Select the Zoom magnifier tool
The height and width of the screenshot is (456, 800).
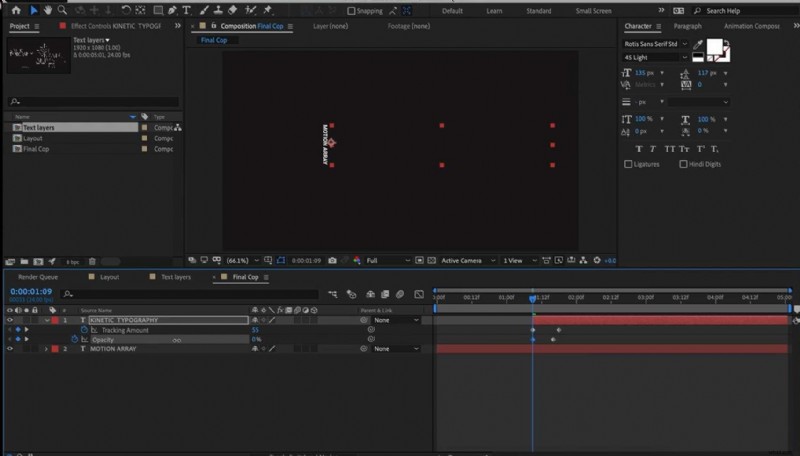[x=62, y=10]
